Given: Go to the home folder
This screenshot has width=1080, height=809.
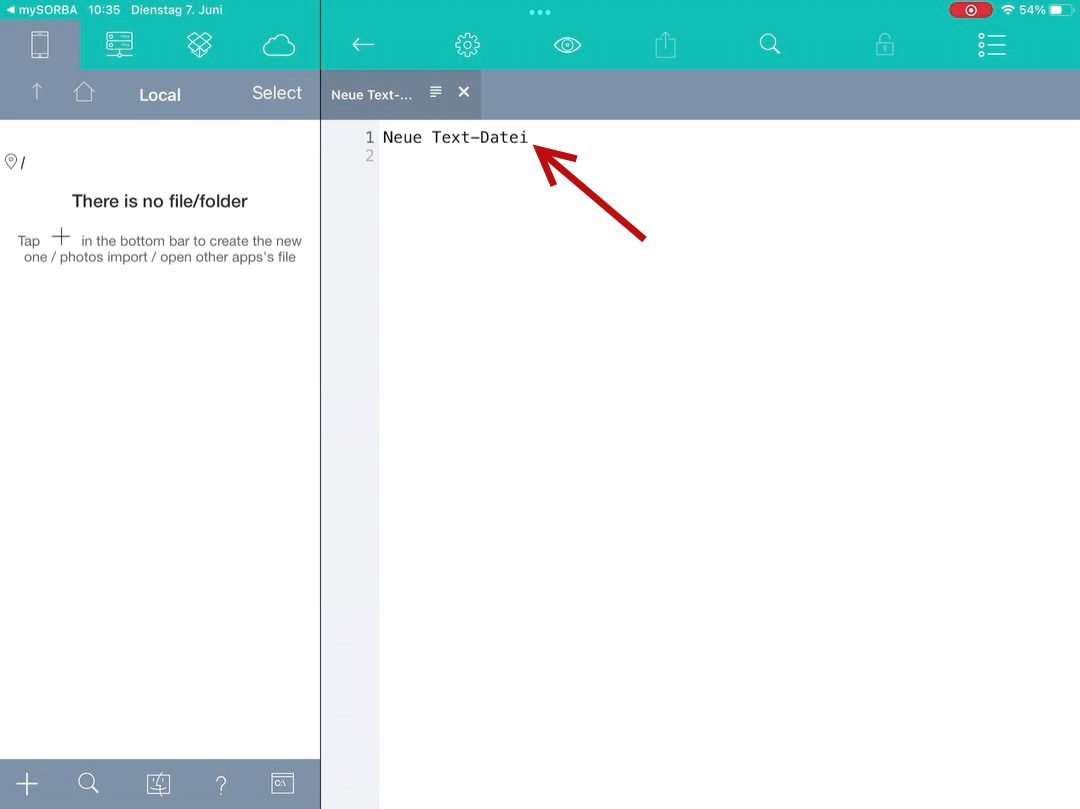Looking at the screenshot, I should [x=84, y=92].
